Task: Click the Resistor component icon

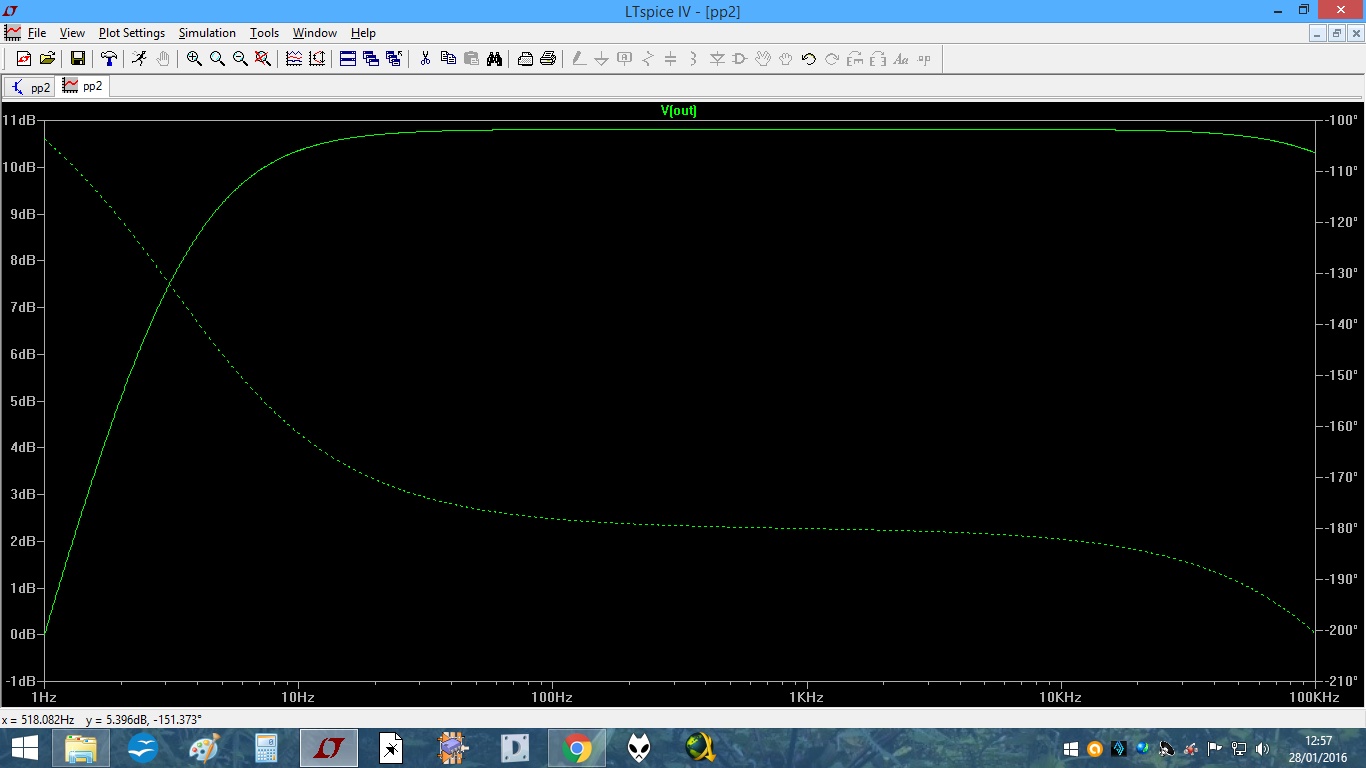Action: click(x=648, y=59)
